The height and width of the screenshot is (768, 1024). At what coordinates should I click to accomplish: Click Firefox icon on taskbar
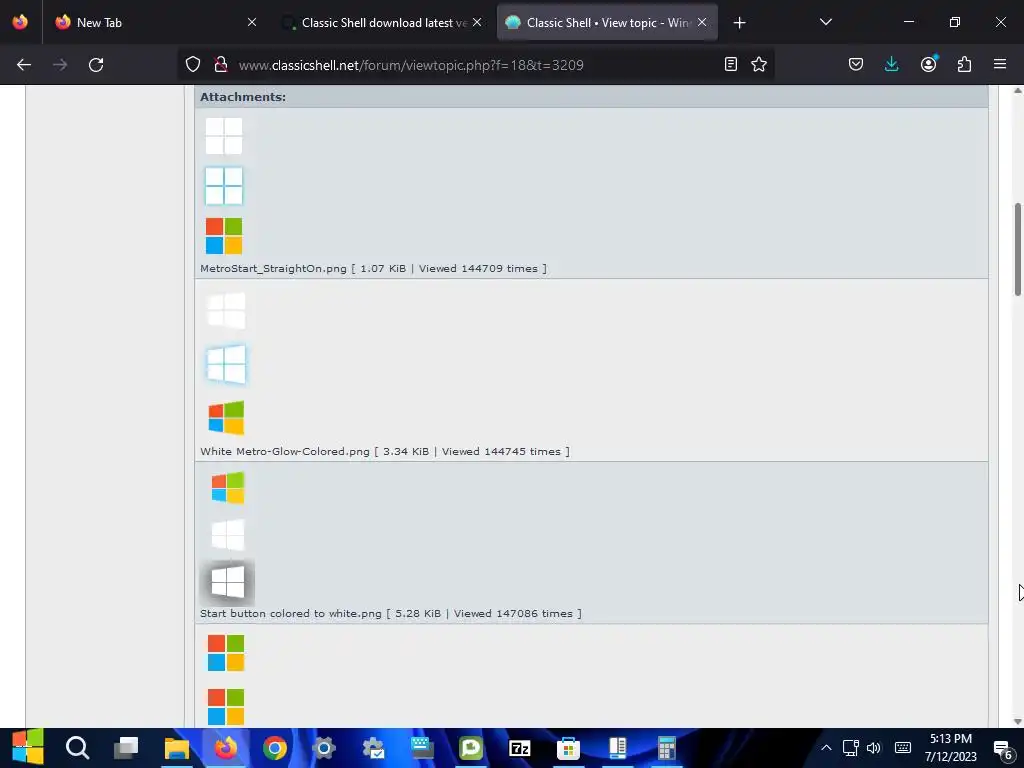tap(226, 748)
